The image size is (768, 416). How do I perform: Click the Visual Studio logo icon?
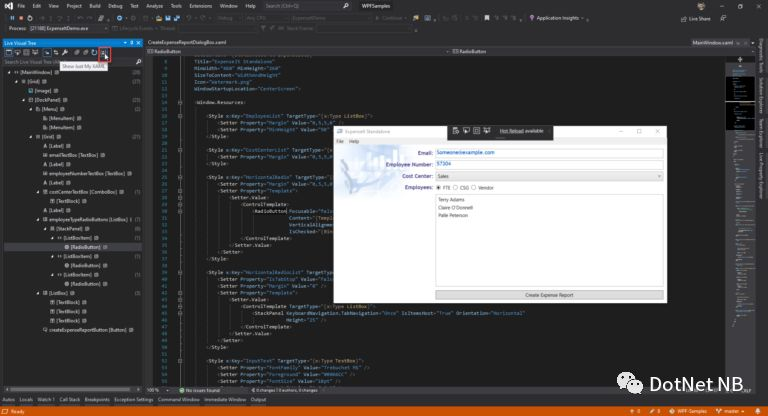coord(8,6)
